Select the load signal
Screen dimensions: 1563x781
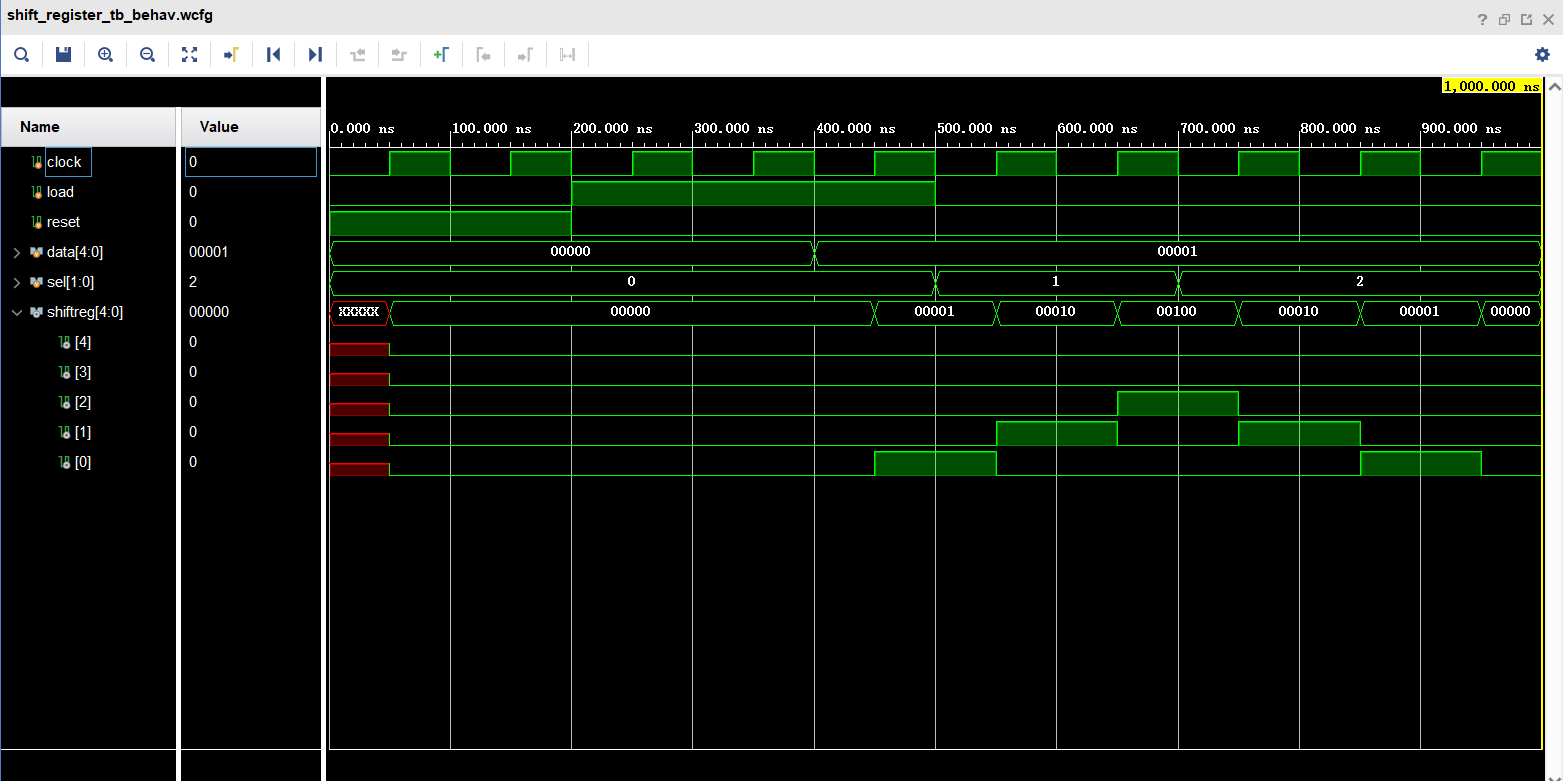click(x=60, y=192)
